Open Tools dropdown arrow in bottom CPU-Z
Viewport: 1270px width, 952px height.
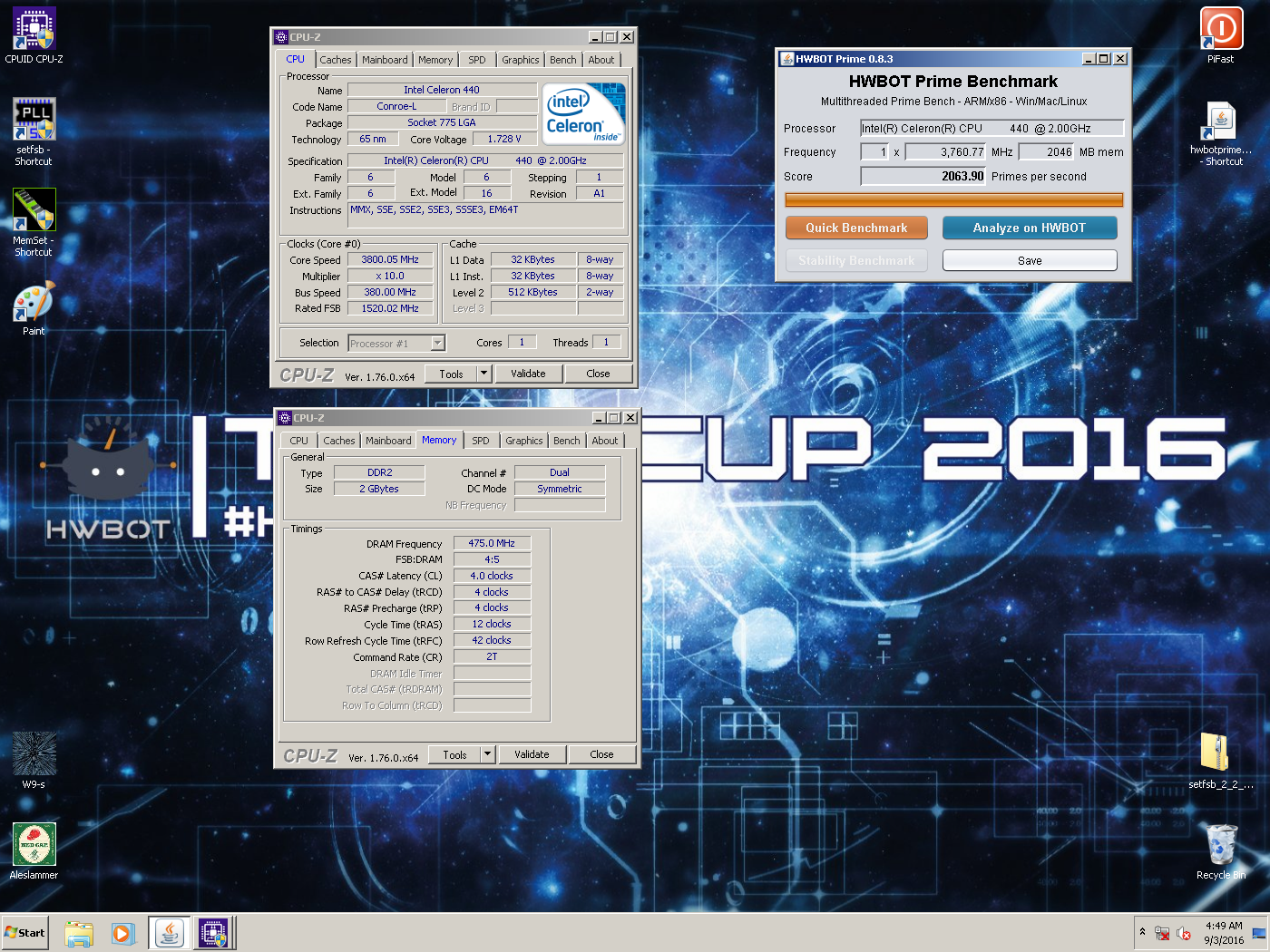[x=488, y=754]
